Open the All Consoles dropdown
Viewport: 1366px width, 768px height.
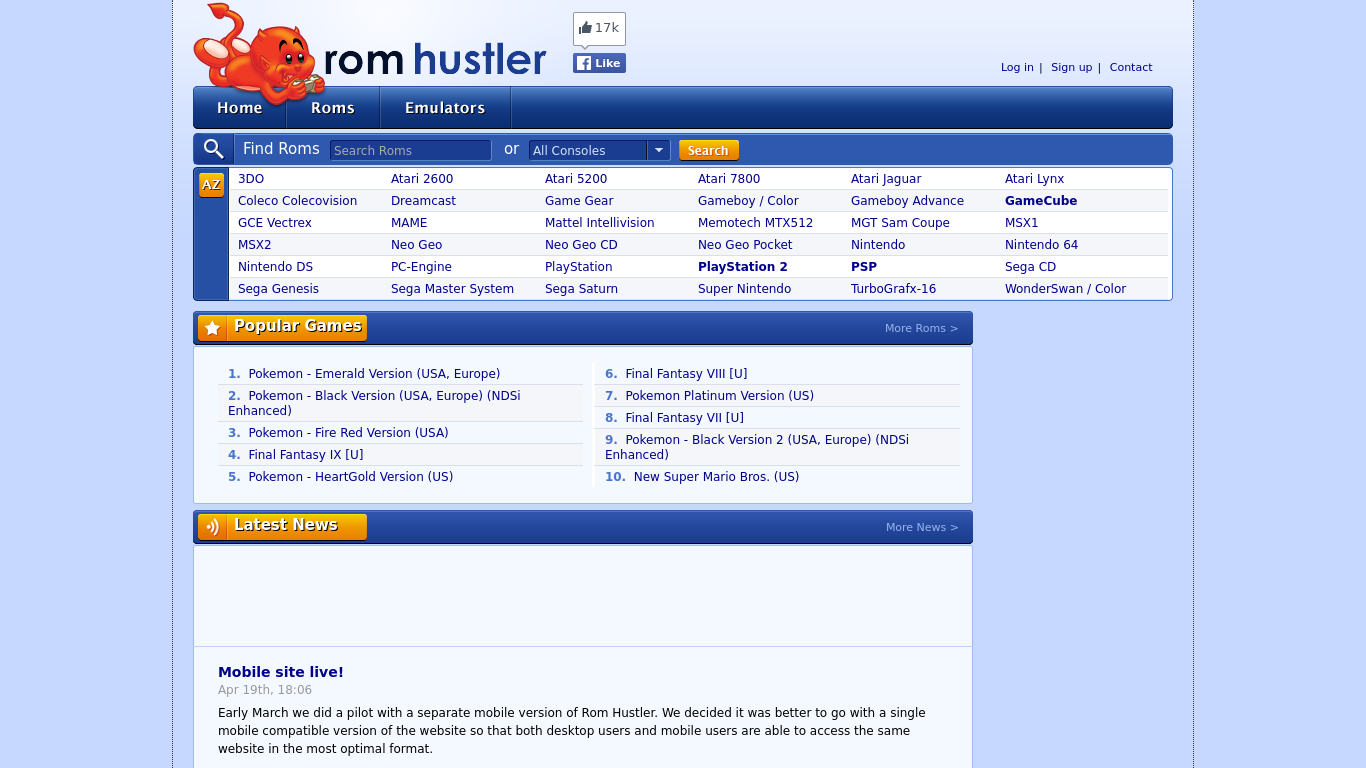599,150
